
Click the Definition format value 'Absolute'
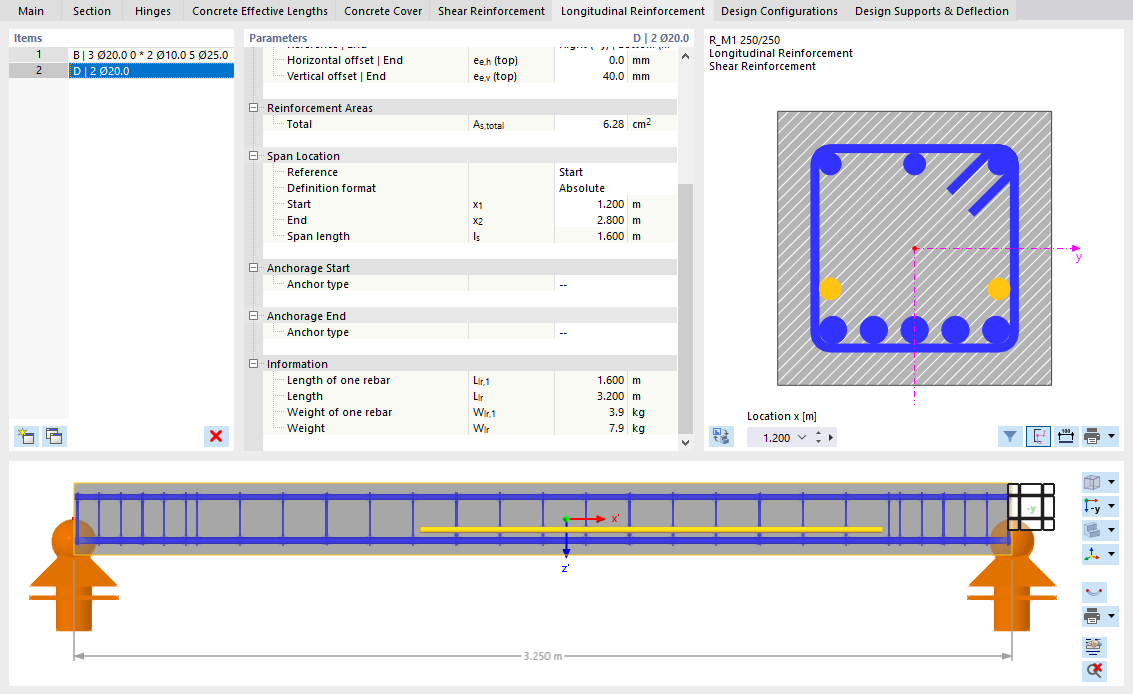616,188
